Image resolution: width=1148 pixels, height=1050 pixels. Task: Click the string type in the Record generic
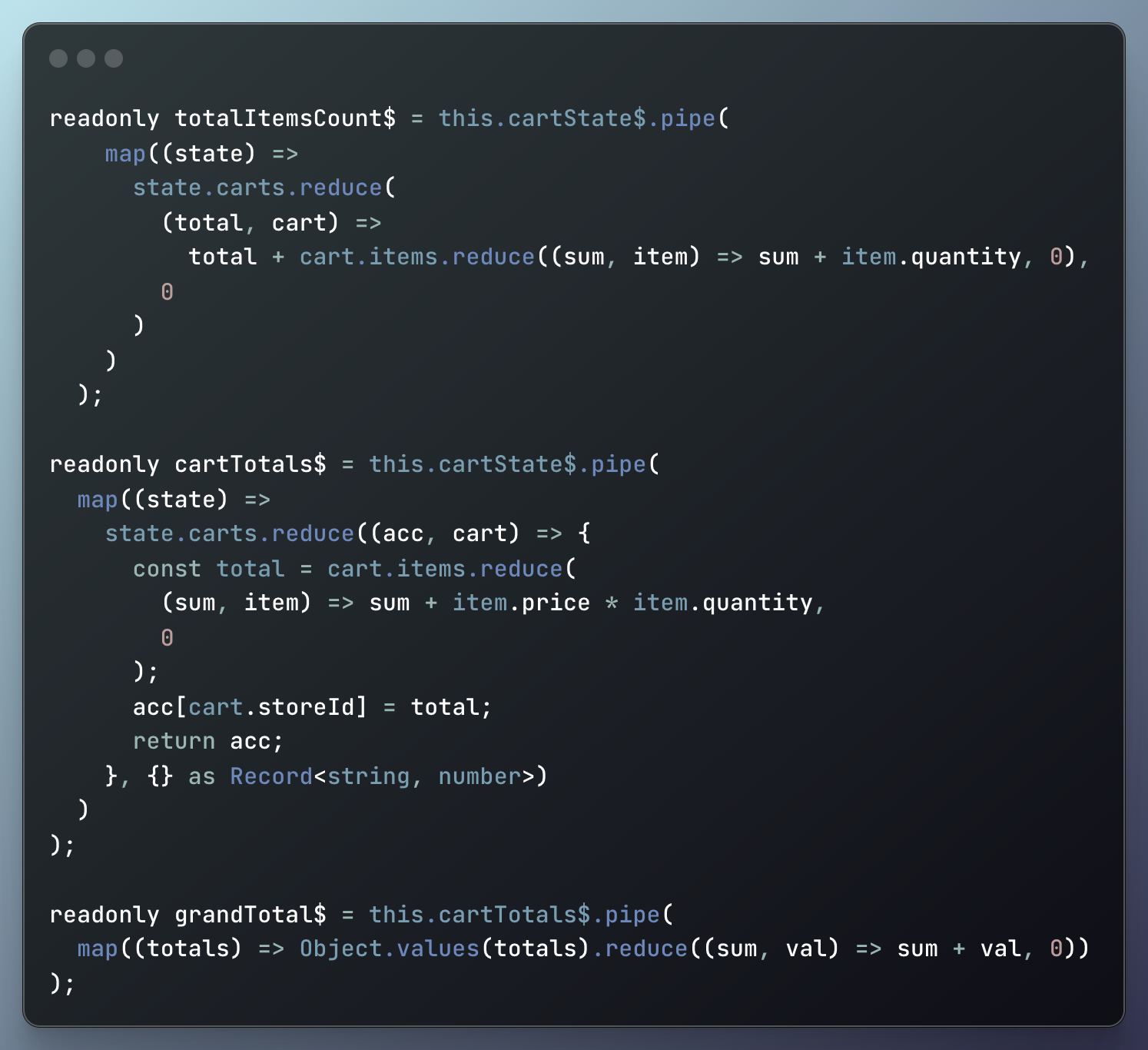tap(368, 776)
